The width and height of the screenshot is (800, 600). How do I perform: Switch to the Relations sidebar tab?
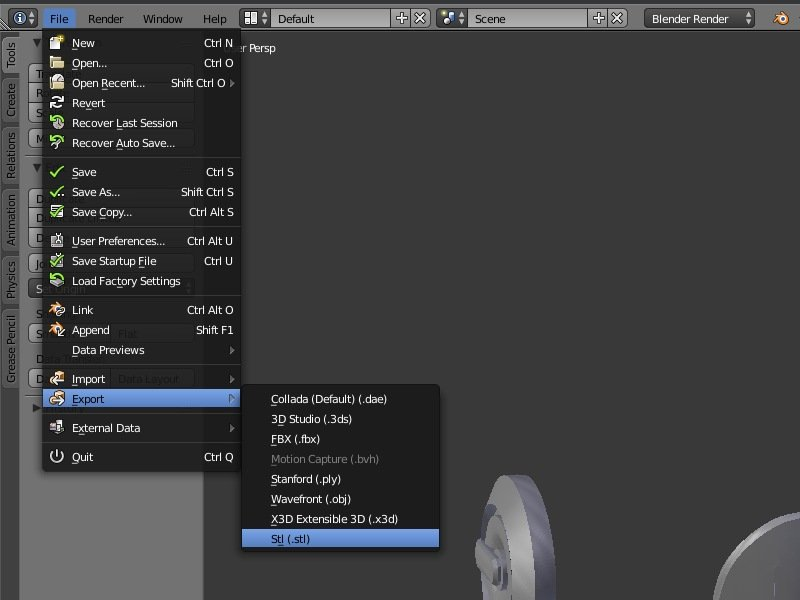(x=11, y=155)
